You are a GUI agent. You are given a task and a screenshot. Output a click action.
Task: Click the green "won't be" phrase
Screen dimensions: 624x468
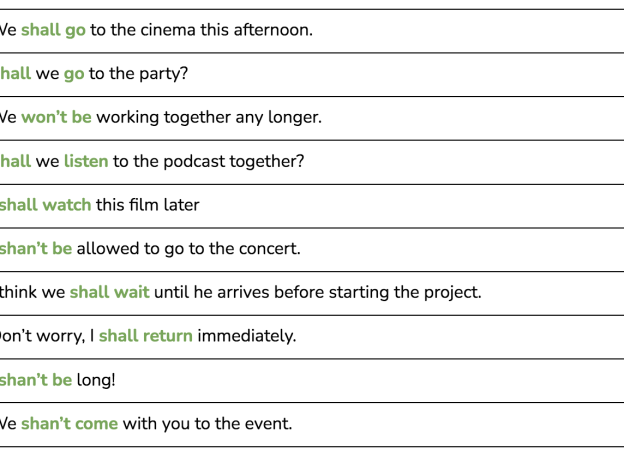tap(56, 117)
